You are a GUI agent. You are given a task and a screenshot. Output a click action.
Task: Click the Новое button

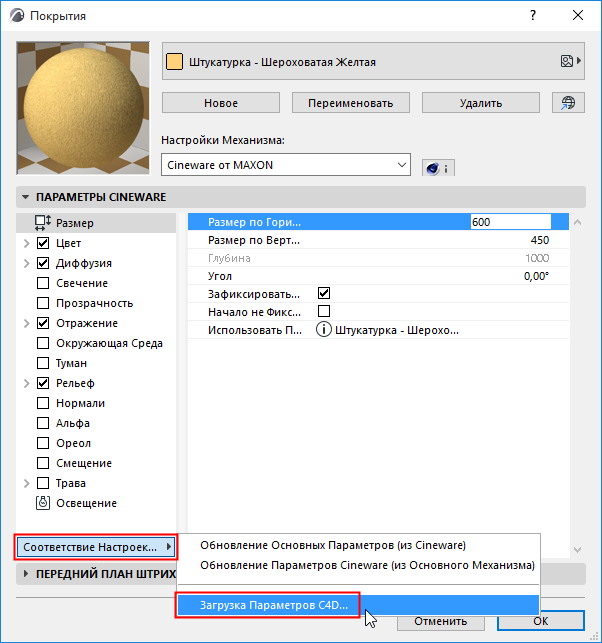point(221,103)
